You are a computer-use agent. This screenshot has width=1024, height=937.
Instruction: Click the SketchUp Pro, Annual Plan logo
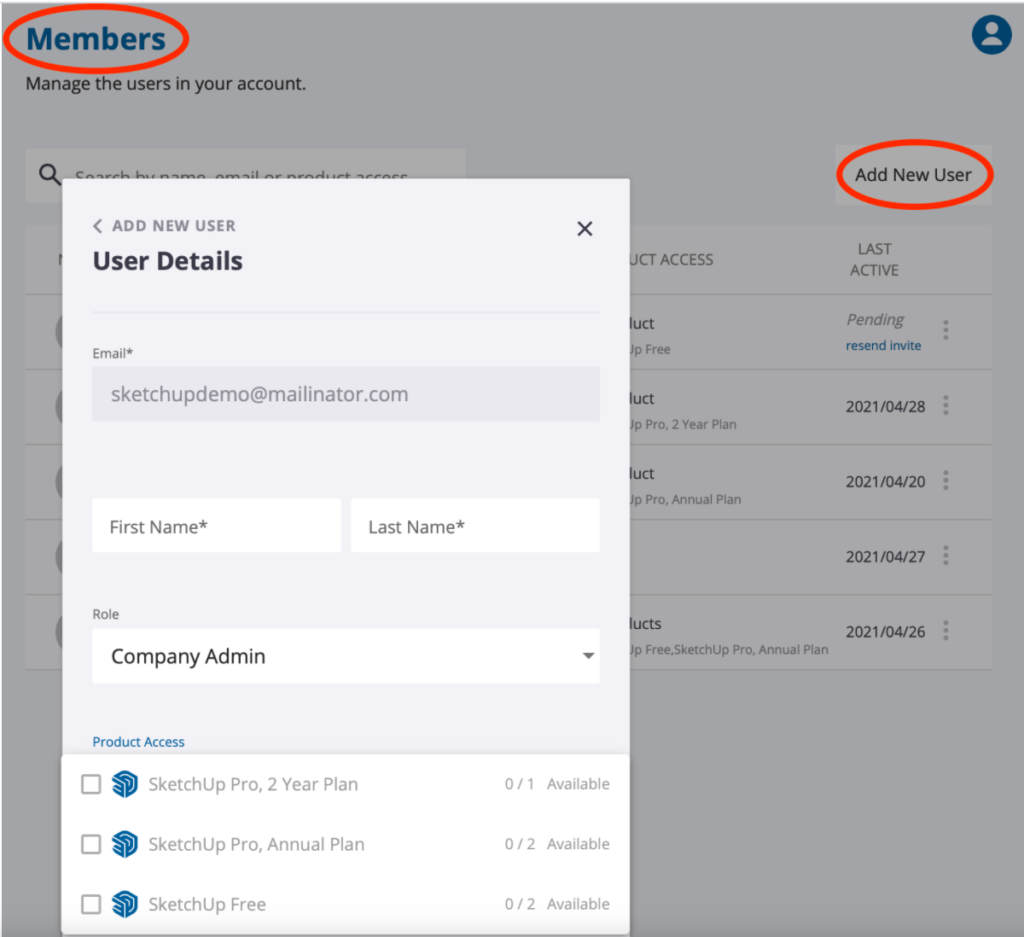click(x=125, y=844)
